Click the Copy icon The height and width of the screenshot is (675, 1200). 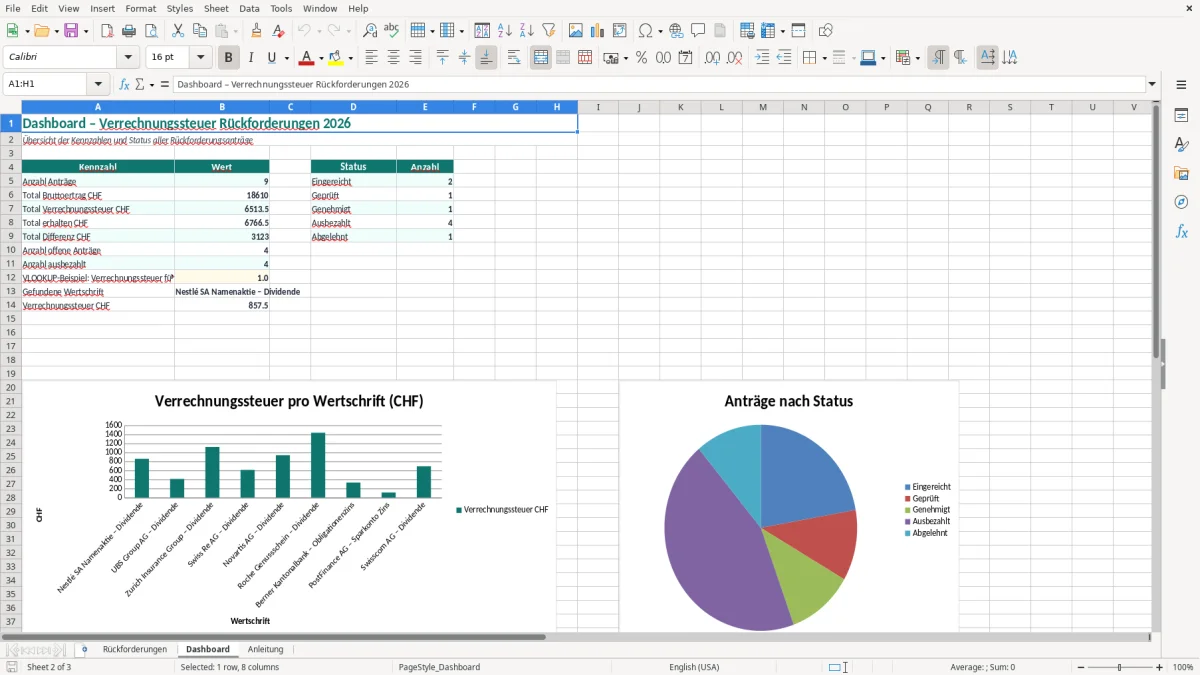(200, 31)
